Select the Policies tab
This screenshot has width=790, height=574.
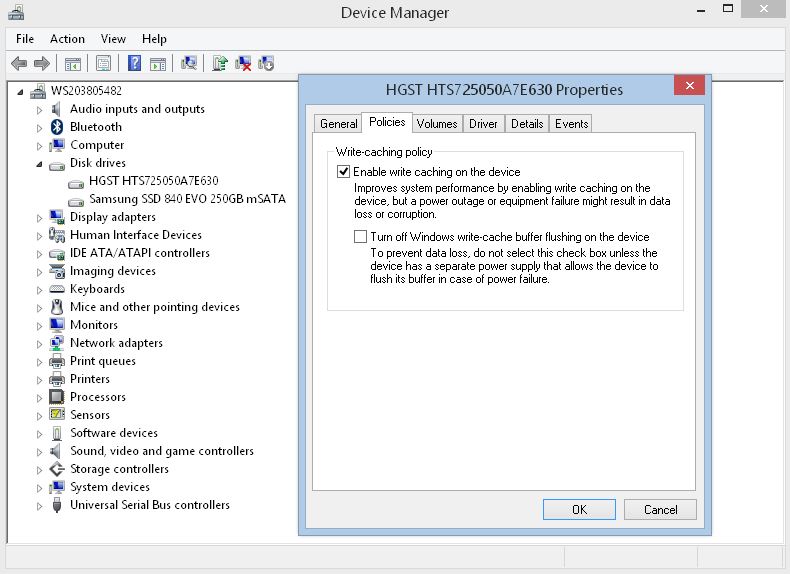tap(387, 122)
